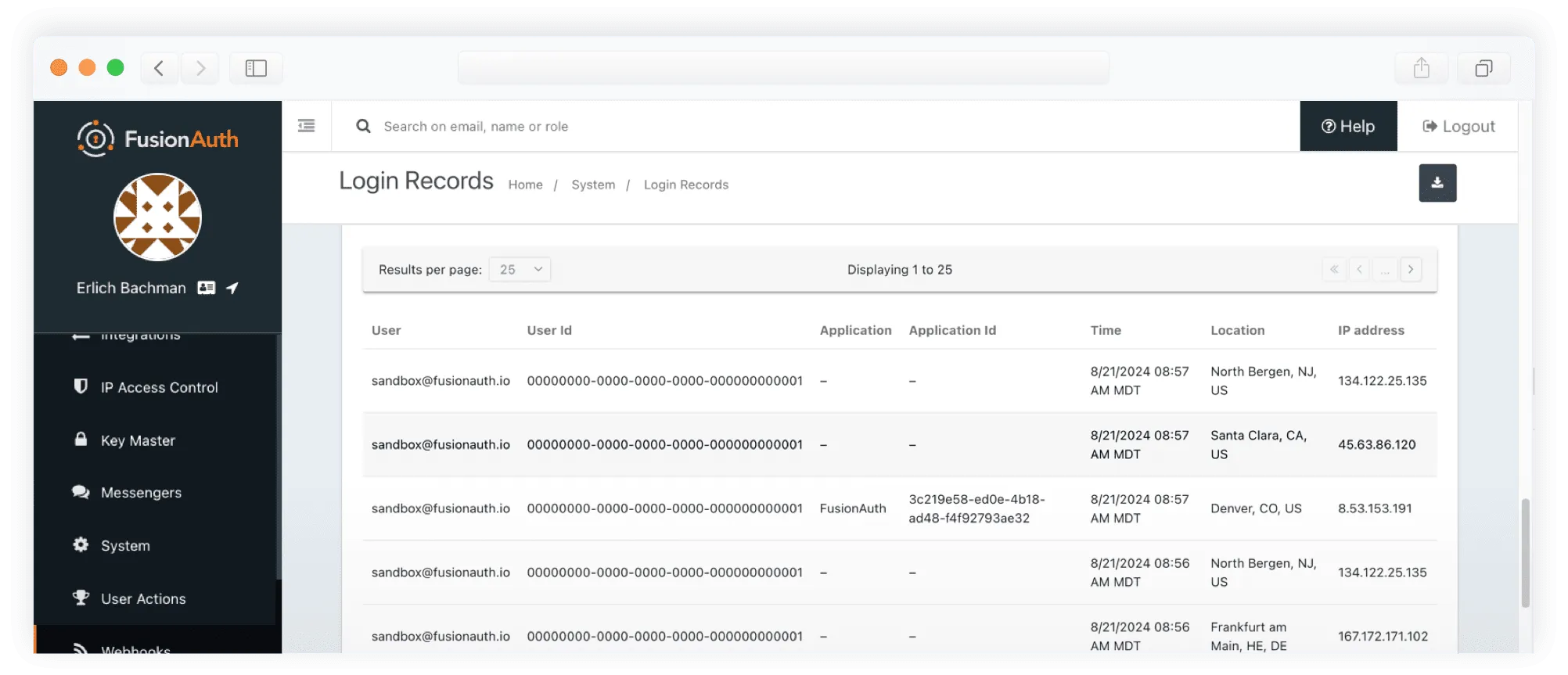
Task: Click the paper-plane icon beside Erlich Bachman
Action: (232, 288)
